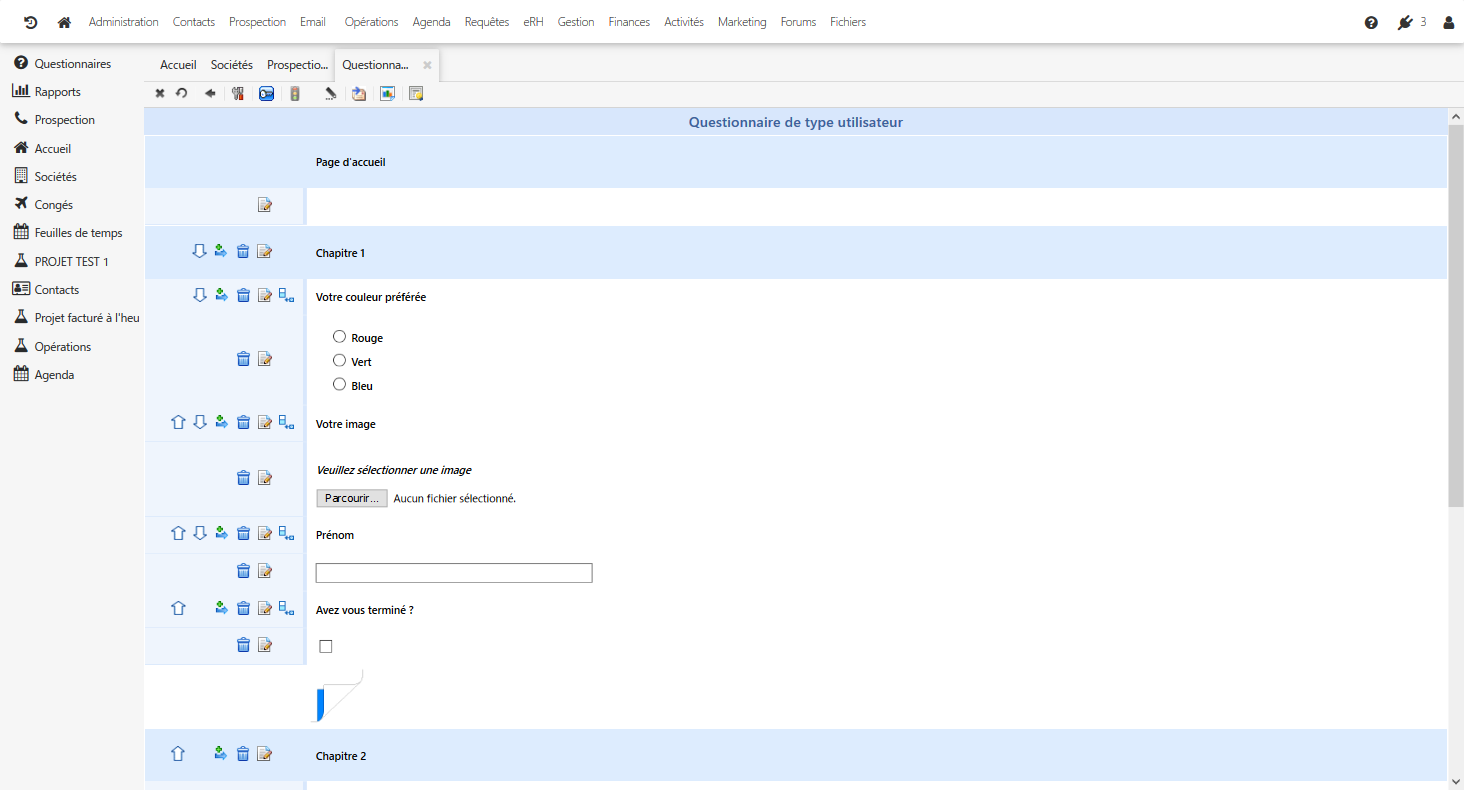Open Feuilles de temps in sidebar

(x=79, y=233)
